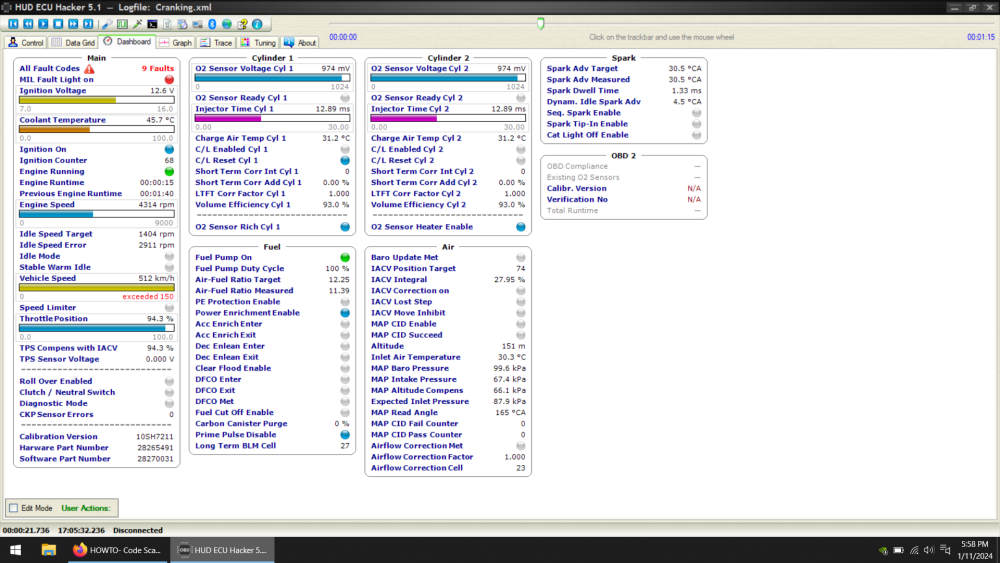Open the green oscilloscope waveform tool
This screenshot has width=1000, height=563.
click(122, 24)
